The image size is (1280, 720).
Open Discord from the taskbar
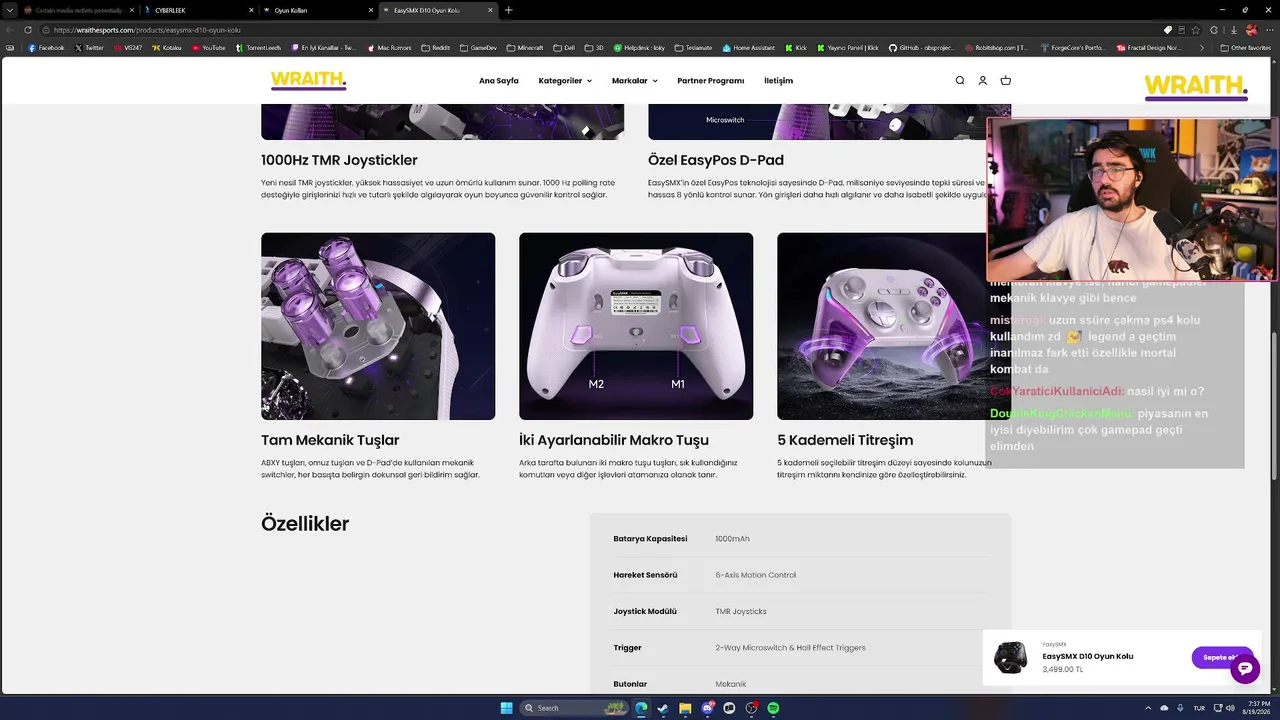pyautogui.click(x=707, y=708)
